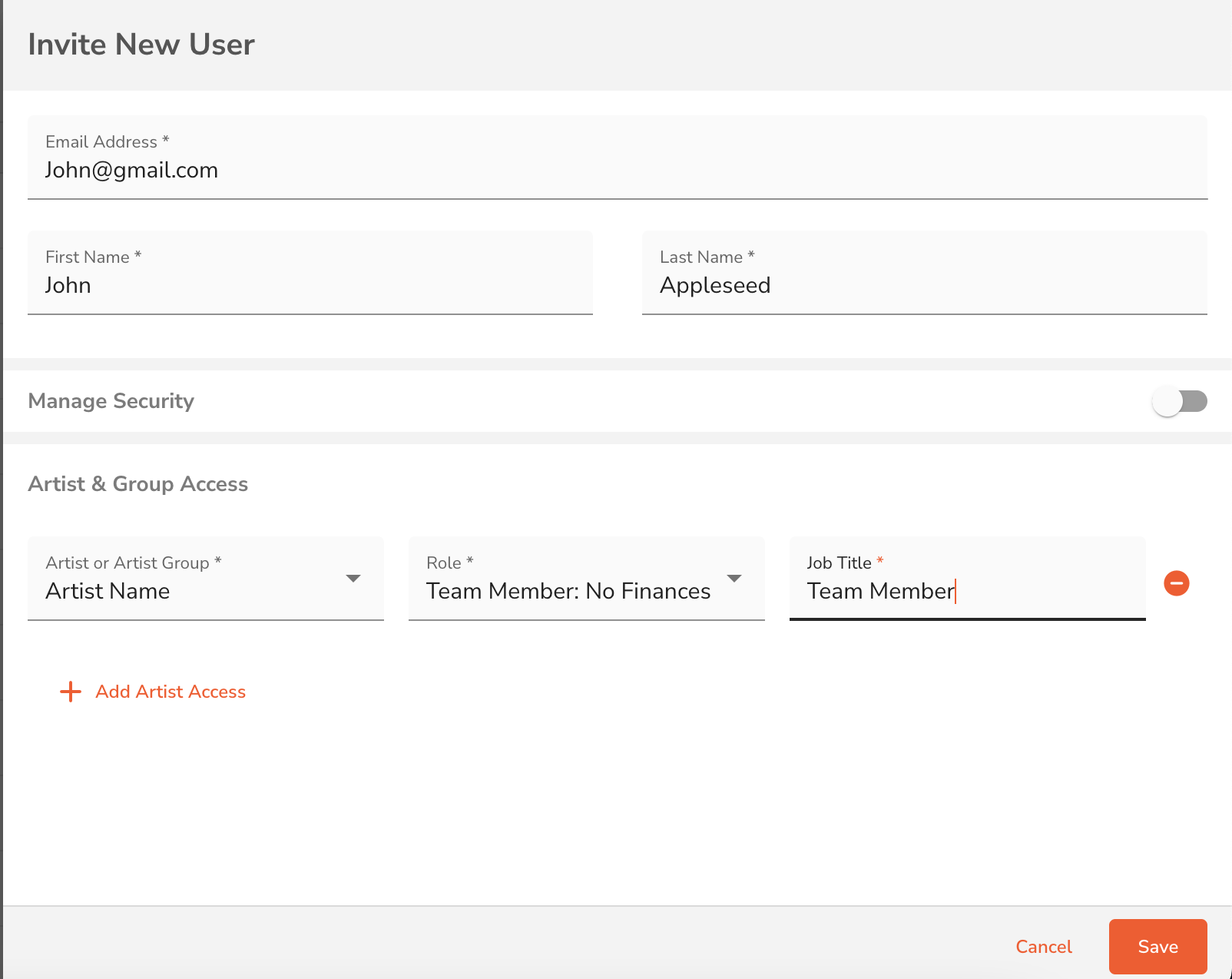The image size is (1232, 979).
Task: Open the Role dropdown
Action: click(x=587, y=578)
